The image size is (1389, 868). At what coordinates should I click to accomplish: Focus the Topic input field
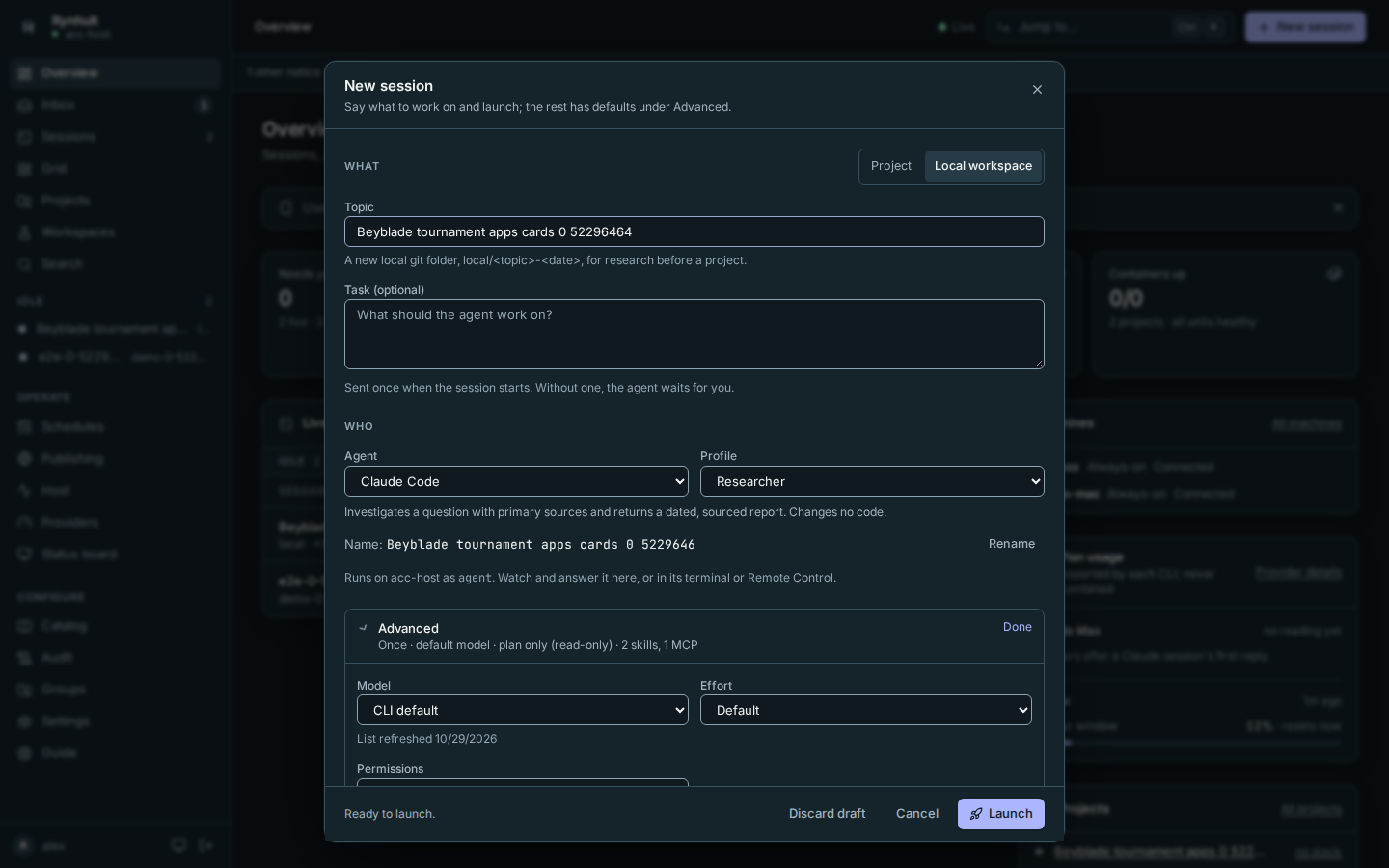click(694, 231)
